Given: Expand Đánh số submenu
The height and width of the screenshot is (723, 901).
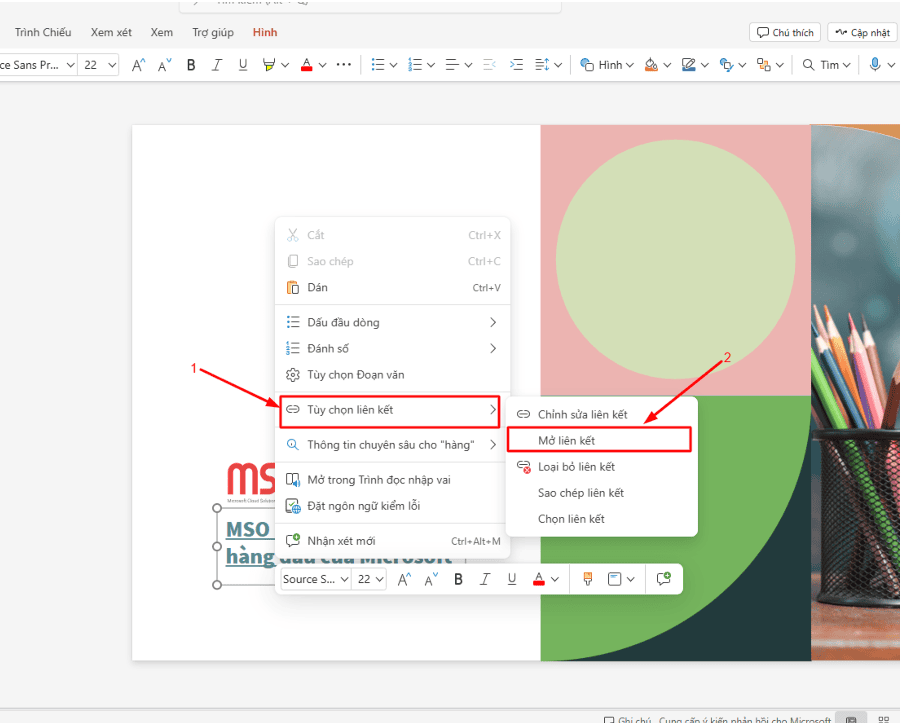Looking at the screenshot, I should click(x=393, y=348).
